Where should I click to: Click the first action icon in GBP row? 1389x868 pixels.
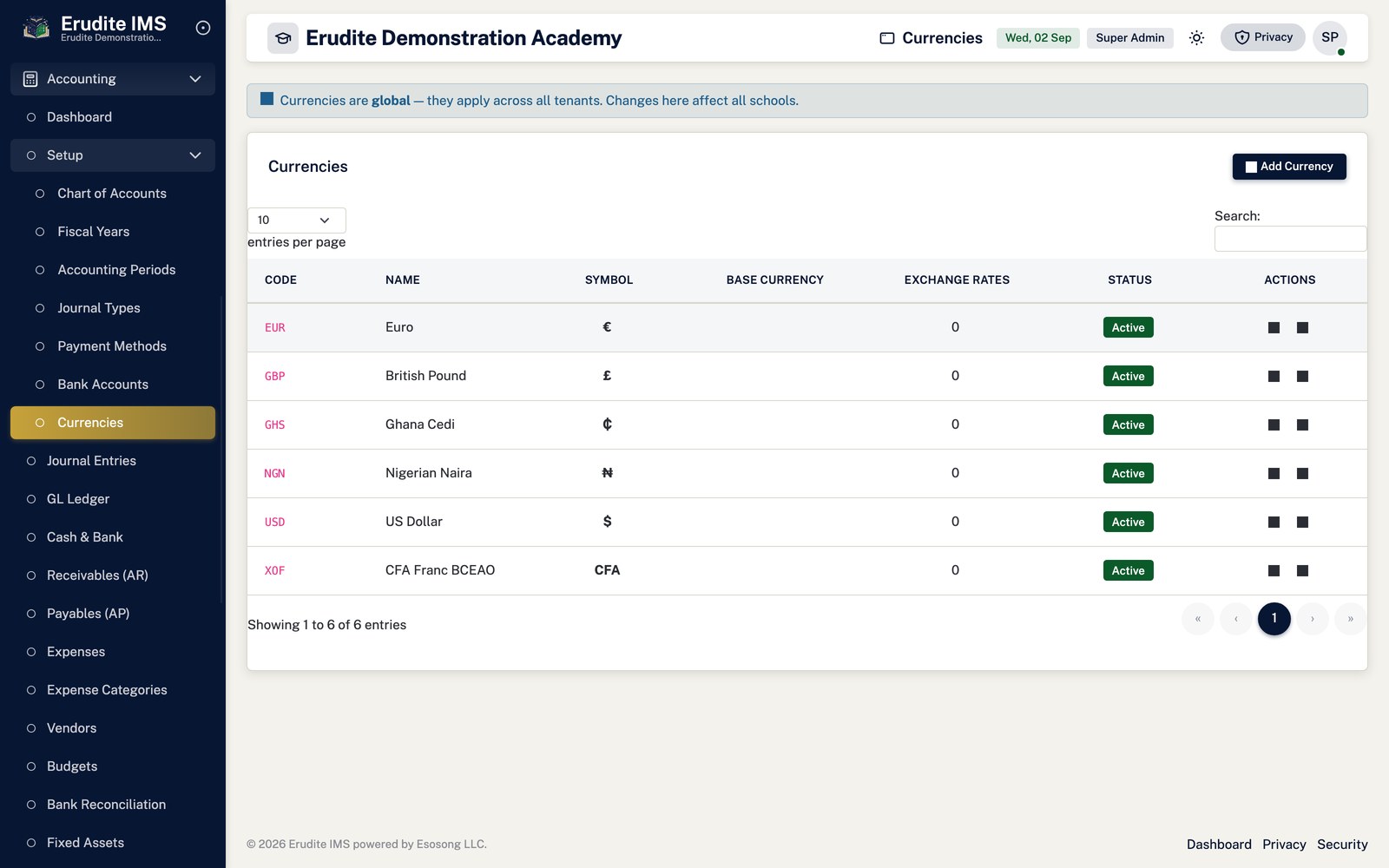coord(1274,376)
